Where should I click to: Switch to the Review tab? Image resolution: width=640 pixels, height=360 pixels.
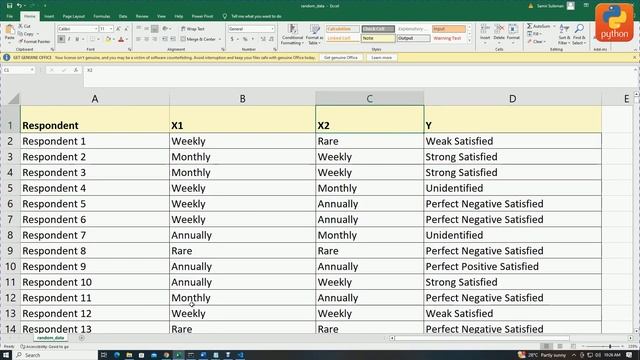pyautogui.click(x=142, y=16)
